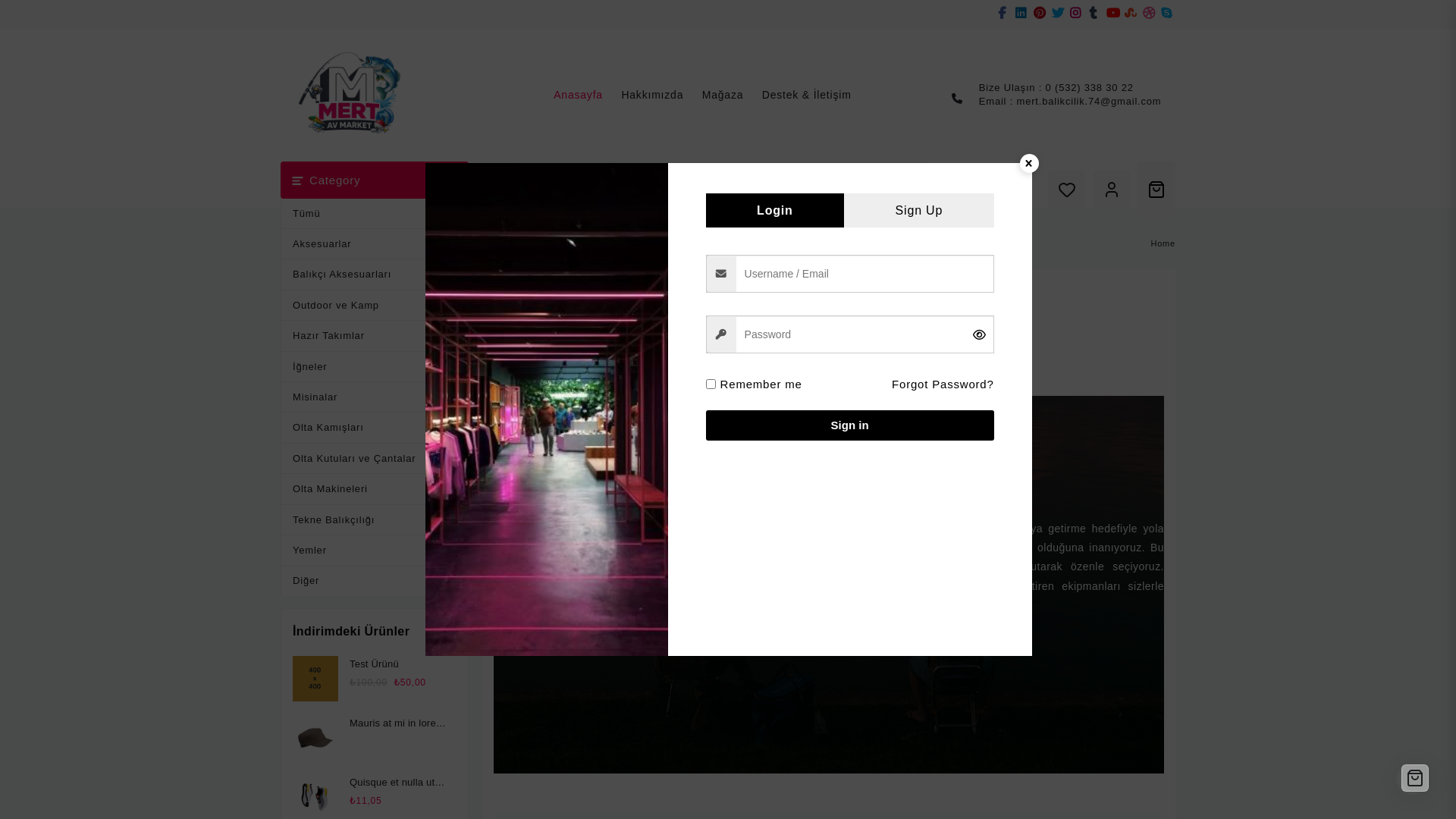This screenshot has width=1456, height=819.
Task: Open the Hakkımızda menu item
Action: 652,95
